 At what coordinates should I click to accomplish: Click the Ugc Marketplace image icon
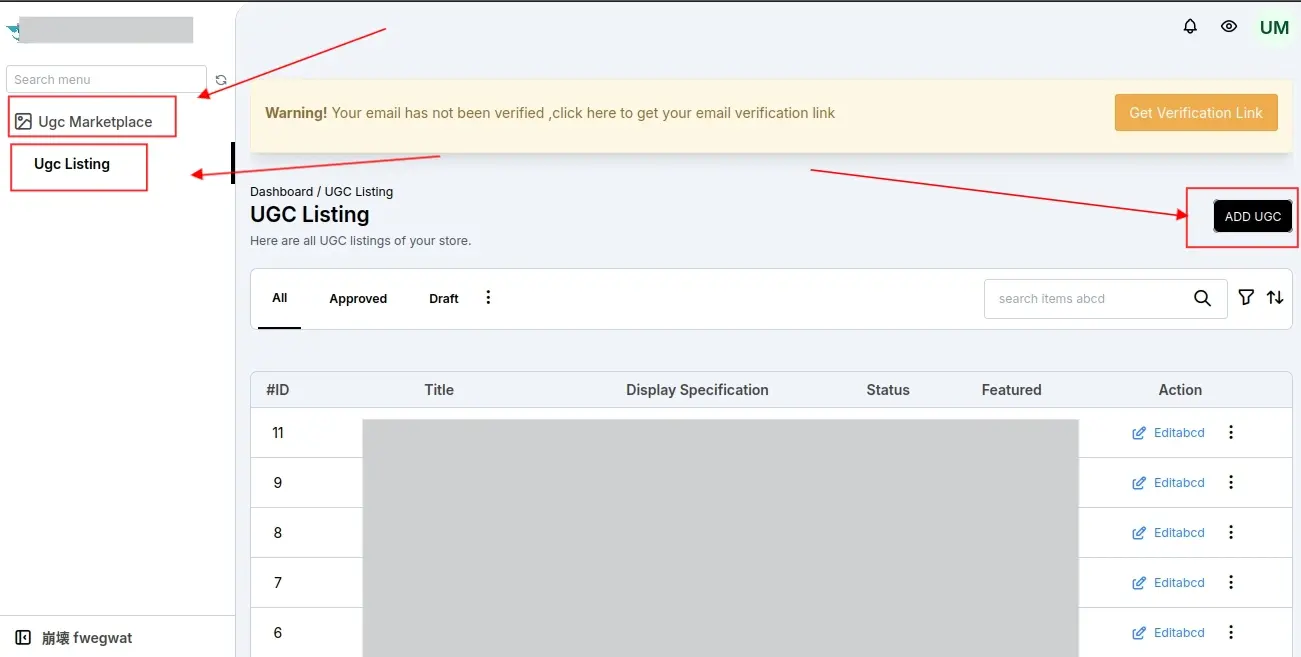pos(24,121)
